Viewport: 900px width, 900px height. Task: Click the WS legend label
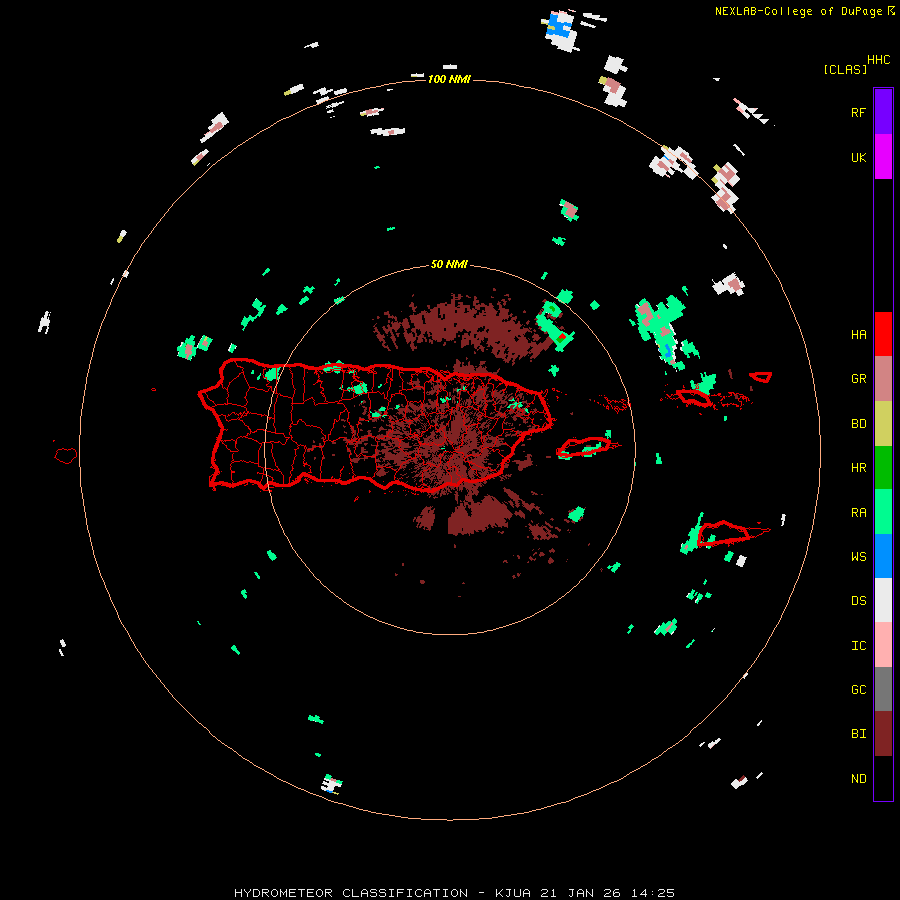858,556
